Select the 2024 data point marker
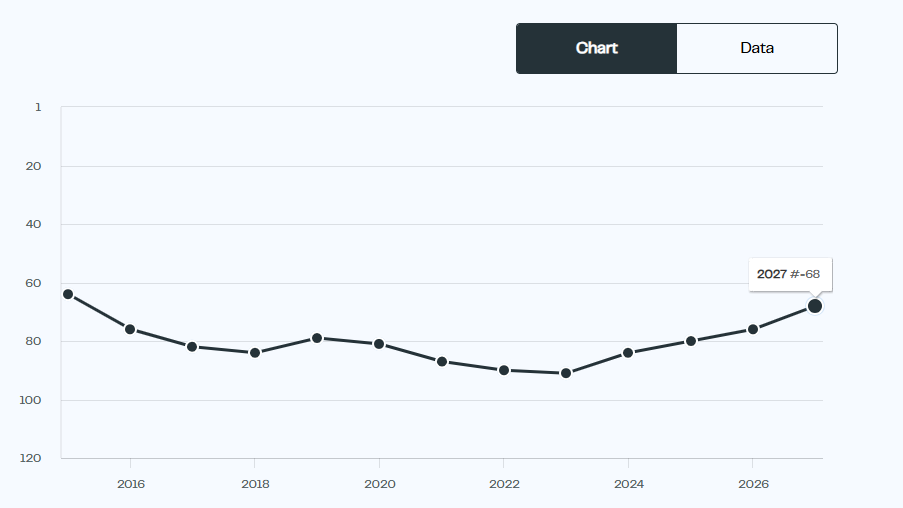 [628, 352]
